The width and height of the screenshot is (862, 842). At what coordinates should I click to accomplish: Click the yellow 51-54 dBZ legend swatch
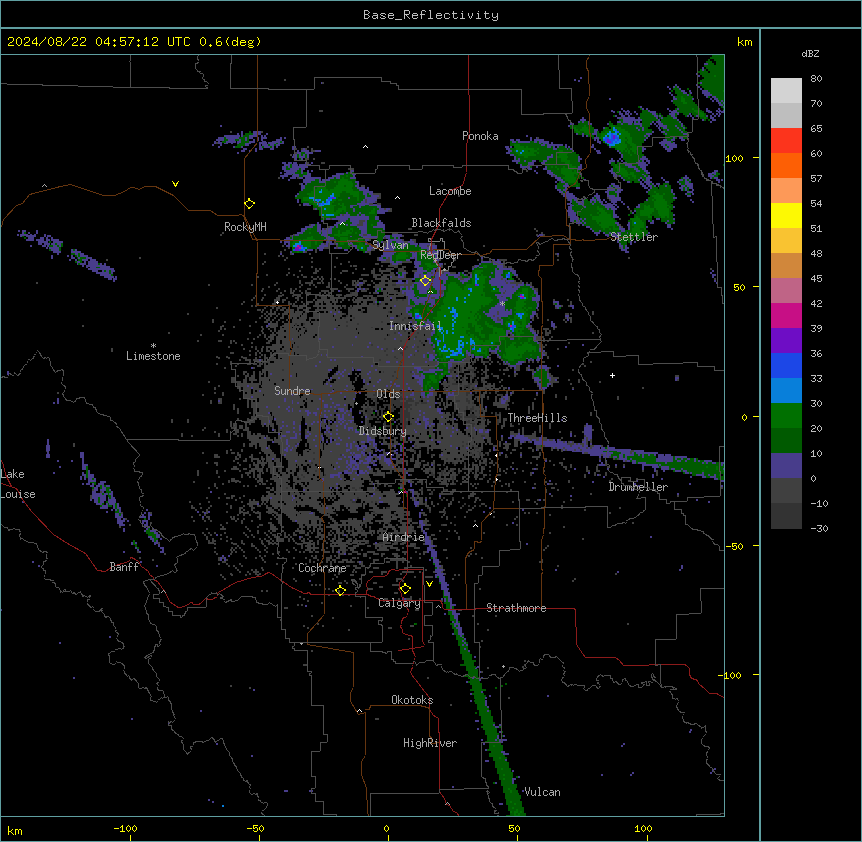(786, 215)
